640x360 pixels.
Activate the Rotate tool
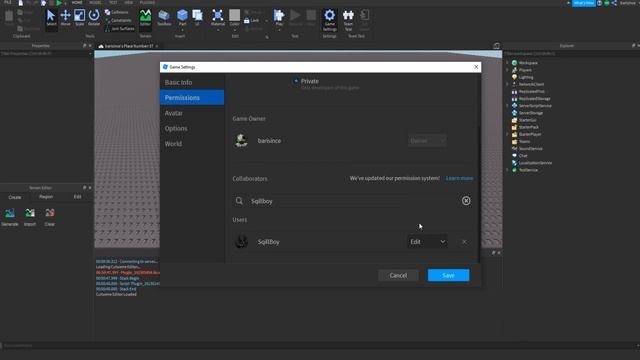[94, 18]
